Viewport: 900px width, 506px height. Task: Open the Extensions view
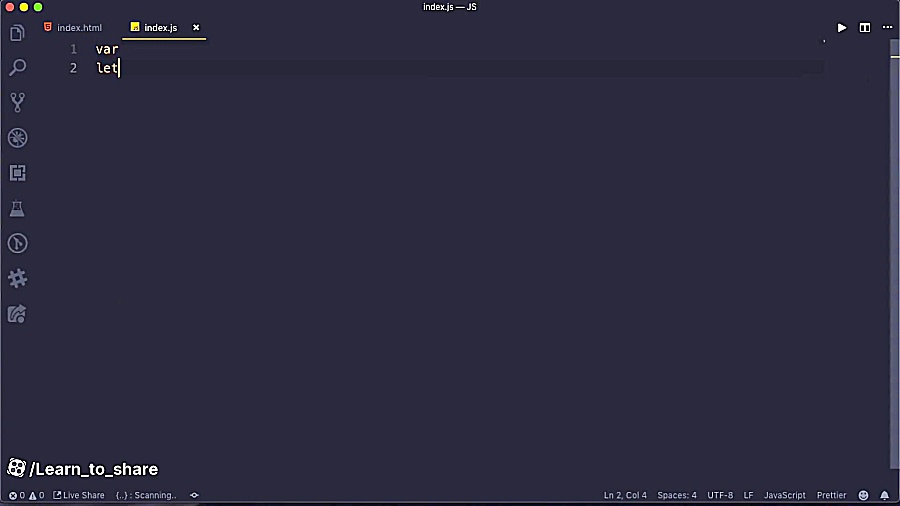click(17, 173)
